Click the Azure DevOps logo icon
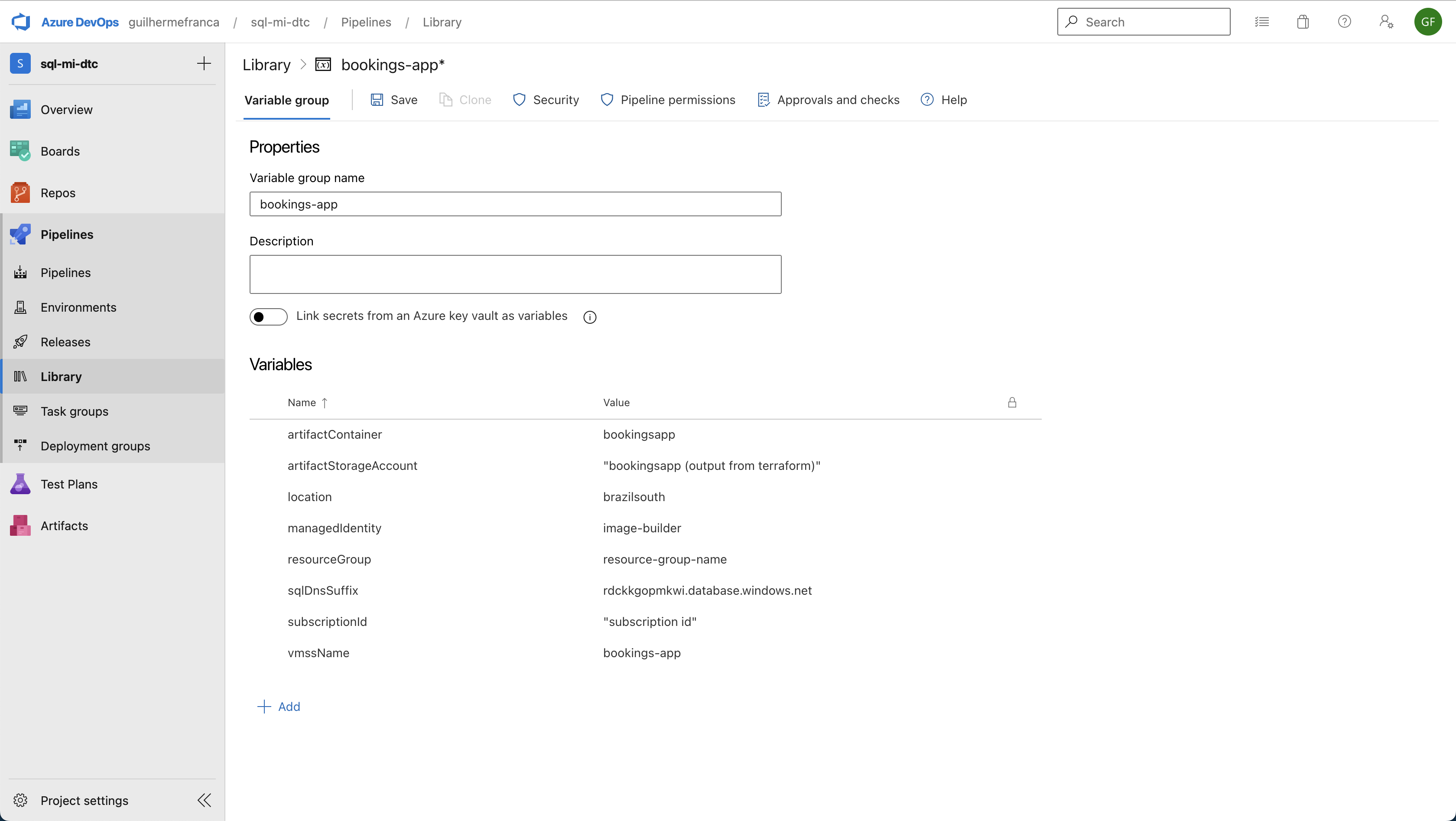 tap(21, 22)
